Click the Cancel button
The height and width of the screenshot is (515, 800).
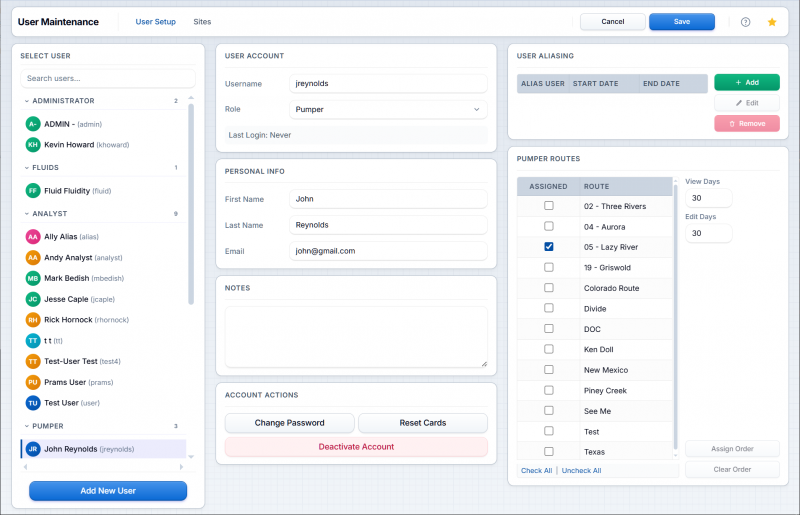click(613, 21)
